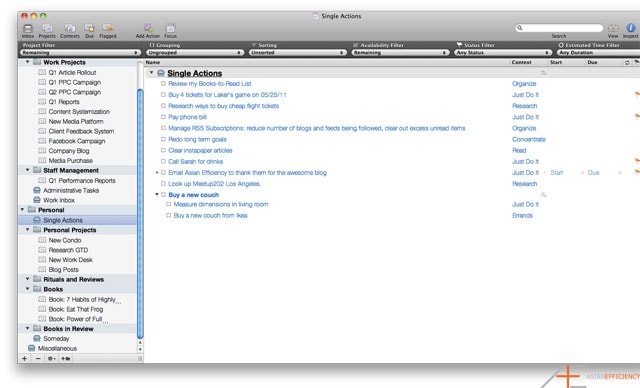This screenshot has width=640, height=388.
Task: Collapse the Buy a new couch group
Action: tap(157, 195)
